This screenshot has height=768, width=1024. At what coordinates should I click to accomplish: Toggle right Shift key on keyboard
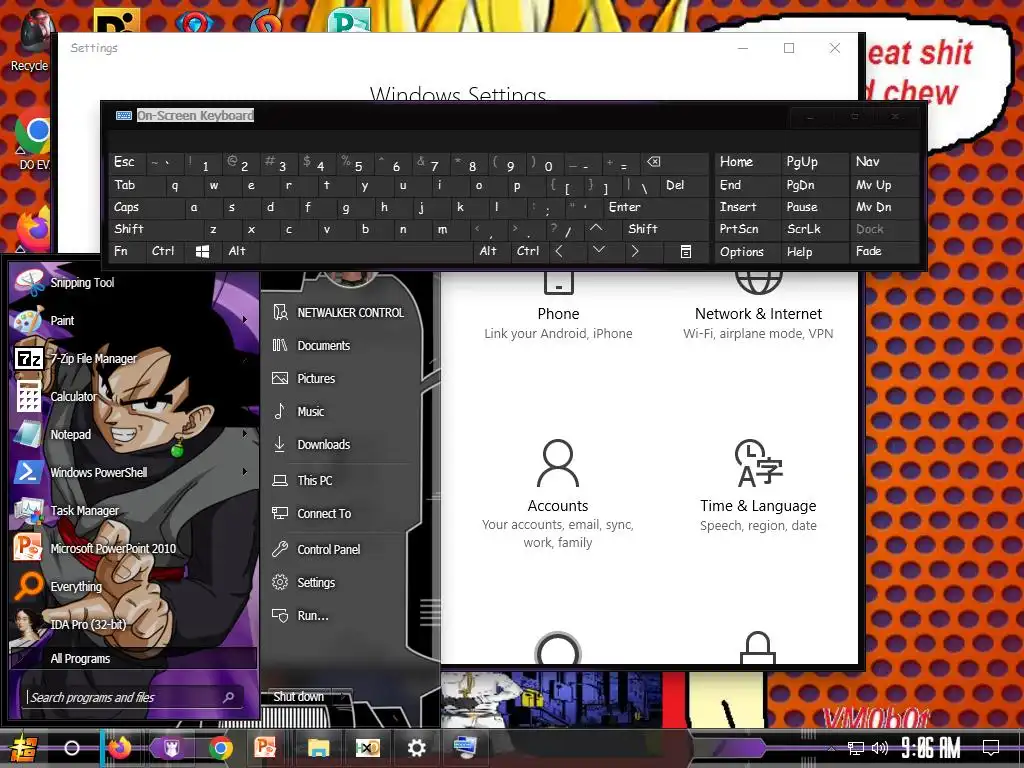665,229
